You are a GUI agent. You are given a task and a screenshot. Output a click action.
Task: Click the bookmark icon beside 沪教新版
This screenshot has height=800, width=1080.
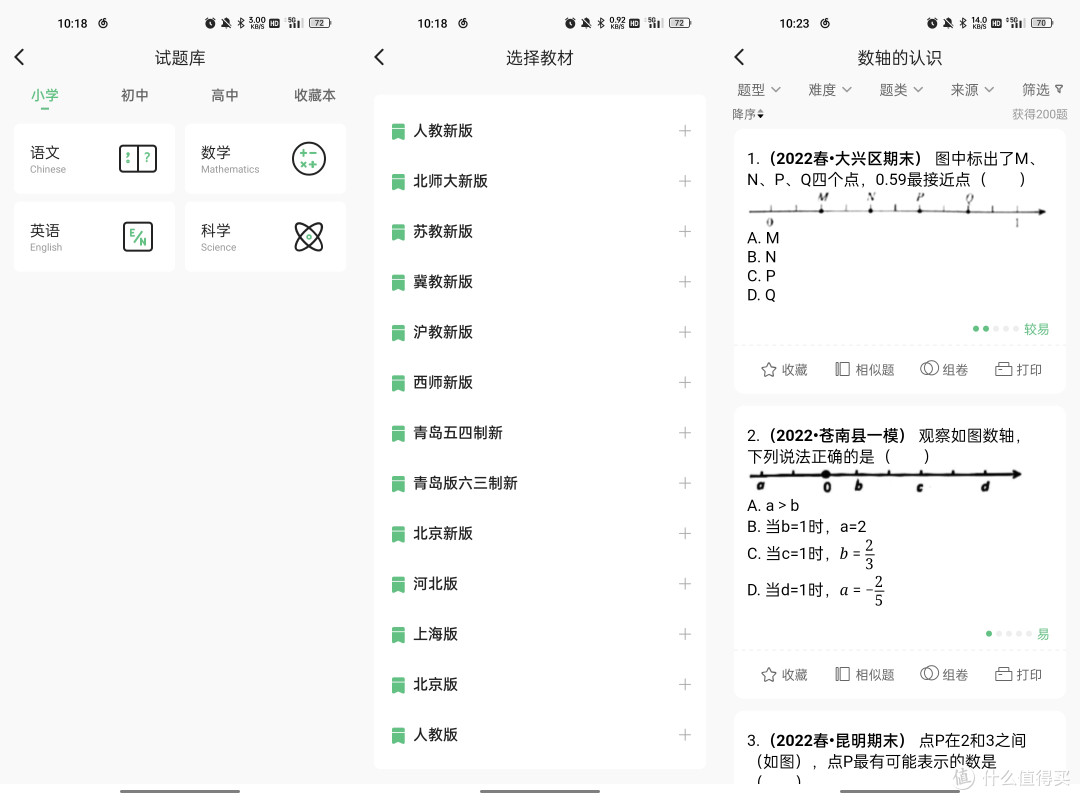(x=398, y=332)
